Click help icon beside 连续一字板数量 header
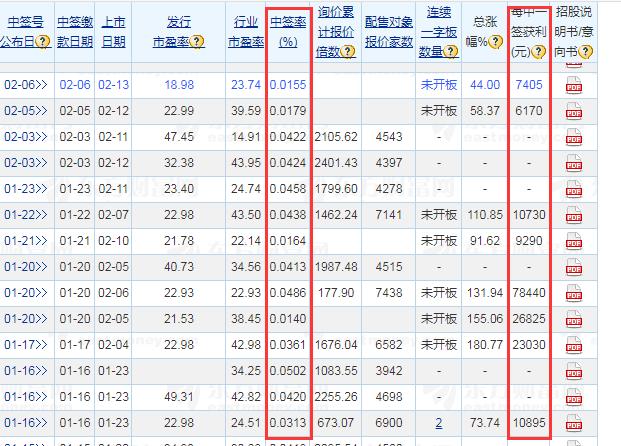The image size is (621, 446). (x=451, y=51)
